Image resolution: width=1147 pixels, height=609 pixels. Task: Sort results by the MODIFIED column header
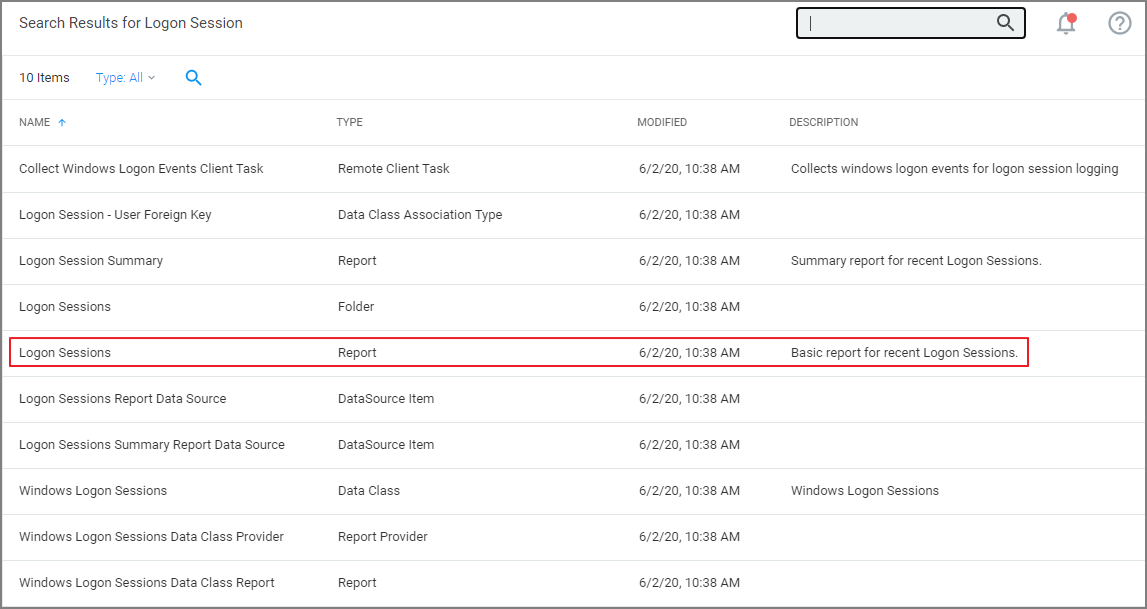pyautogui.click(x=662, y=121)
